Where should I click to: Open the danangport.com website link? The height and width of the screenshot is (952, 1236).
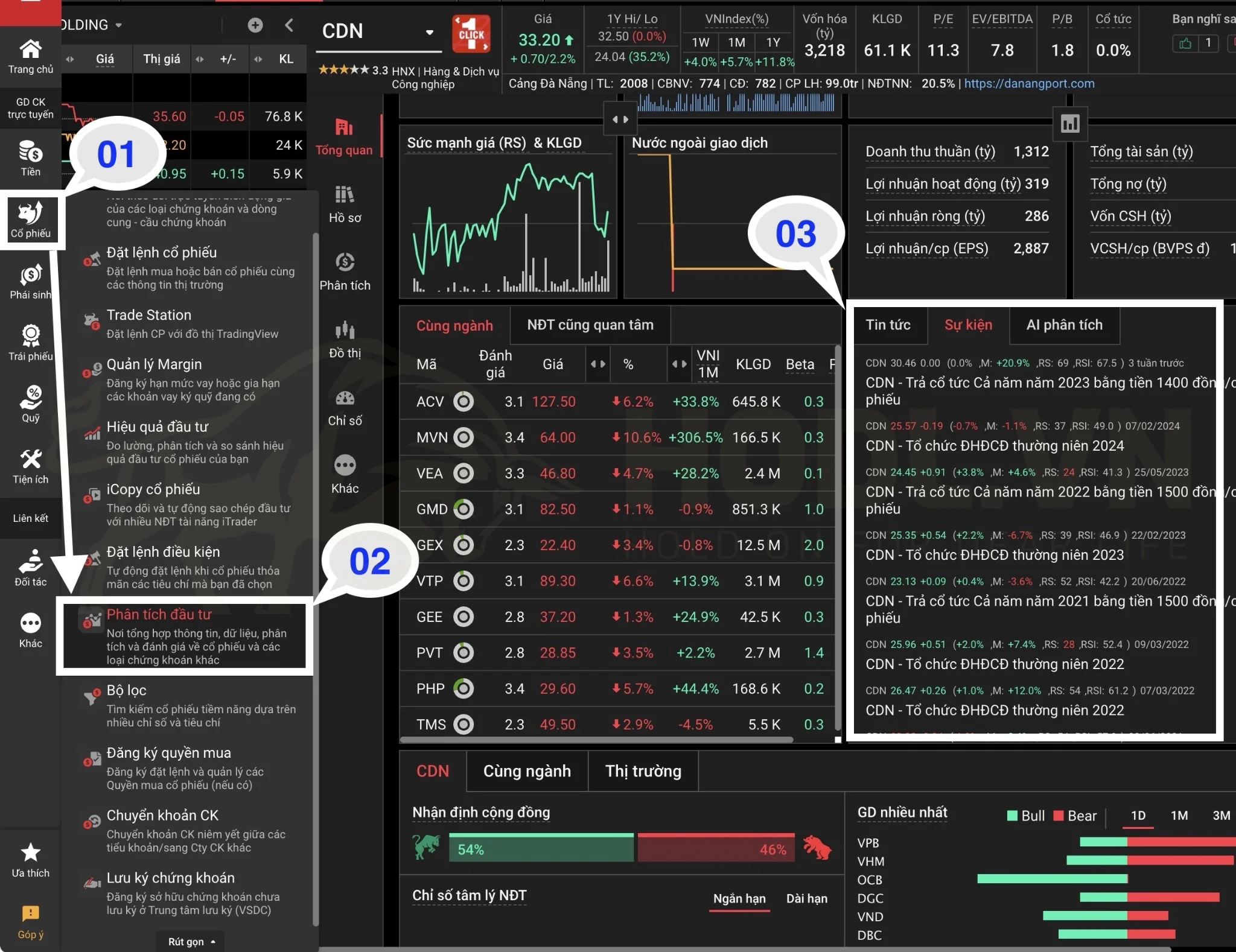point(1029,84)
